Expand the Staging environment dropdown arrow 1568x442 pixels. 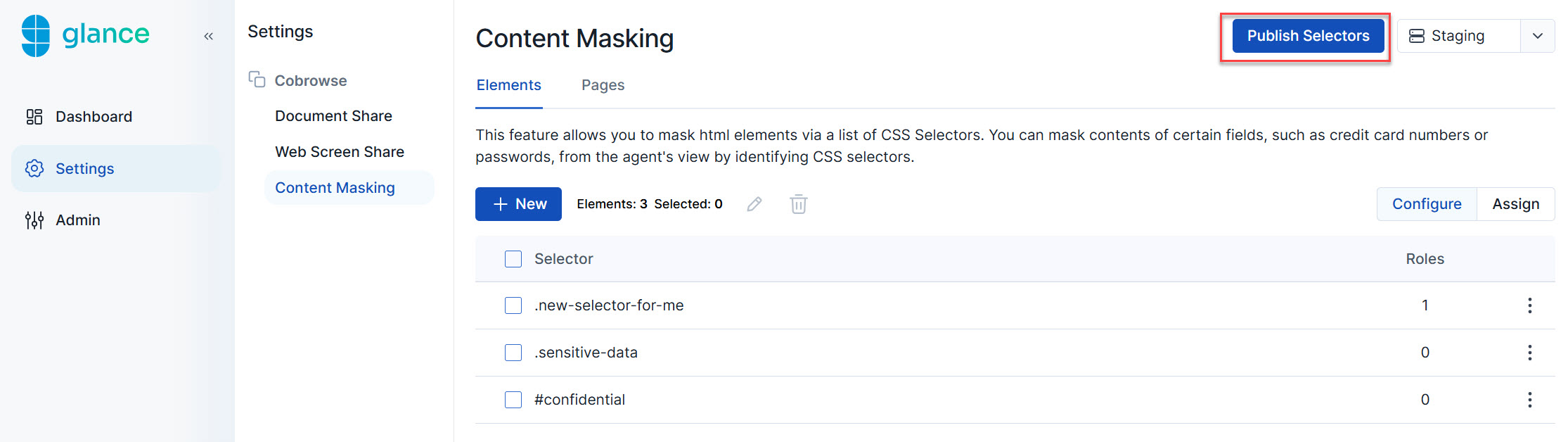click(x=1538, y=36)
